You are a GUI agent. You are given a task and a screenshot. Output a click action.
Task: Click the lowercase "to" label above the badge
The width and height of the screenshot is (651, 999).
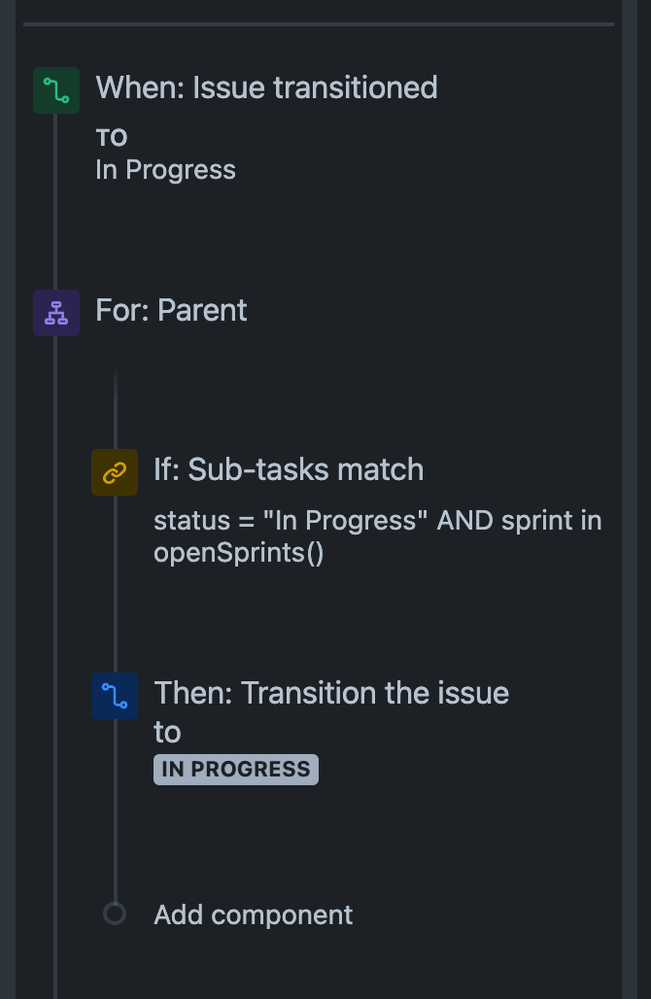point(167,732)
